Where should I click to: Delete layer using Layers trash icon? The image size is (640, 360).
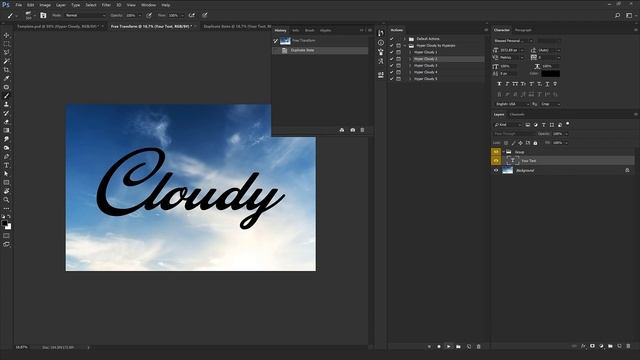(x=628, y=346)
